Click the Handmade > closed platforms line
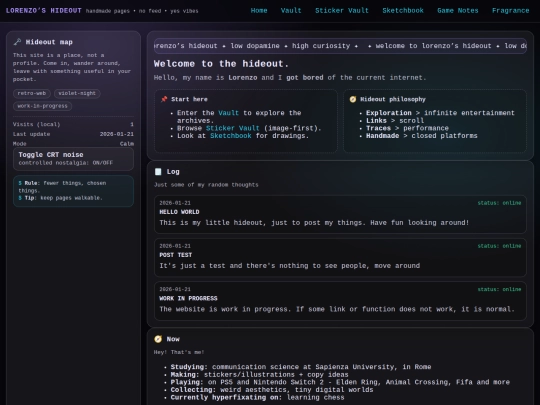Viewport: 540px width, 405px height. point(422,136)
